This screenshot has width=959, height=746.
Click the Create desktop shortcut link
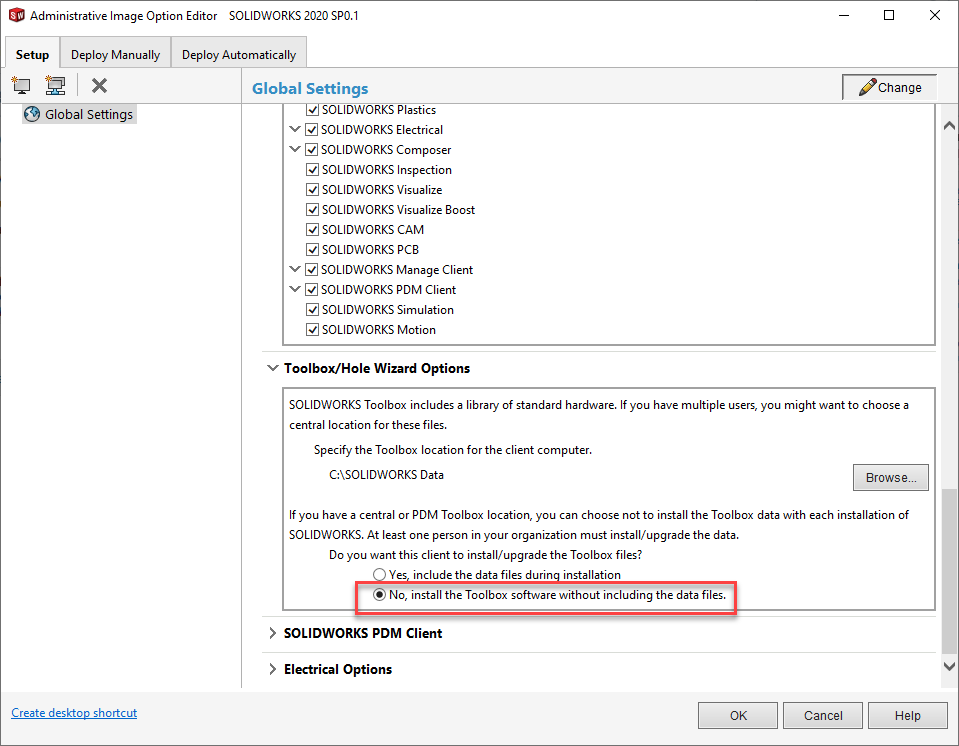(x=74, y=713)
